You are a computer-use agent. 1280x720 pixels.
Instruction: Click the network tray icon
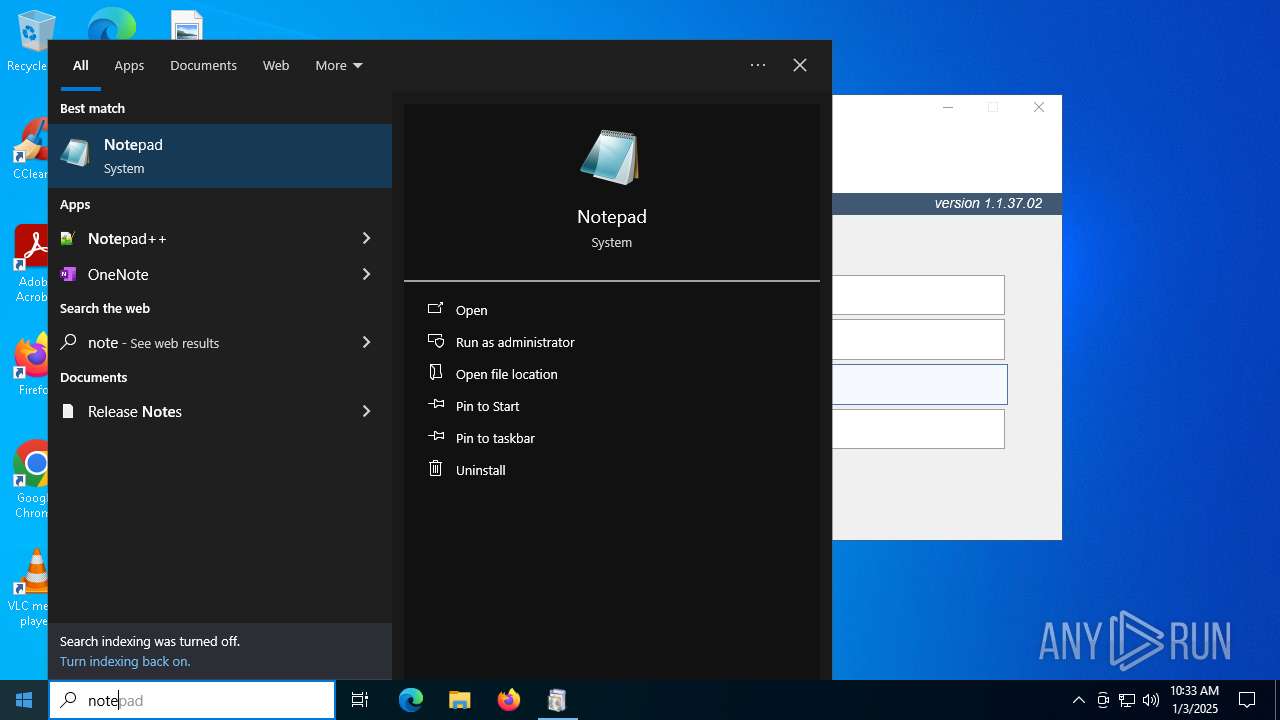pyautogui.click(x=1127, y=700)
